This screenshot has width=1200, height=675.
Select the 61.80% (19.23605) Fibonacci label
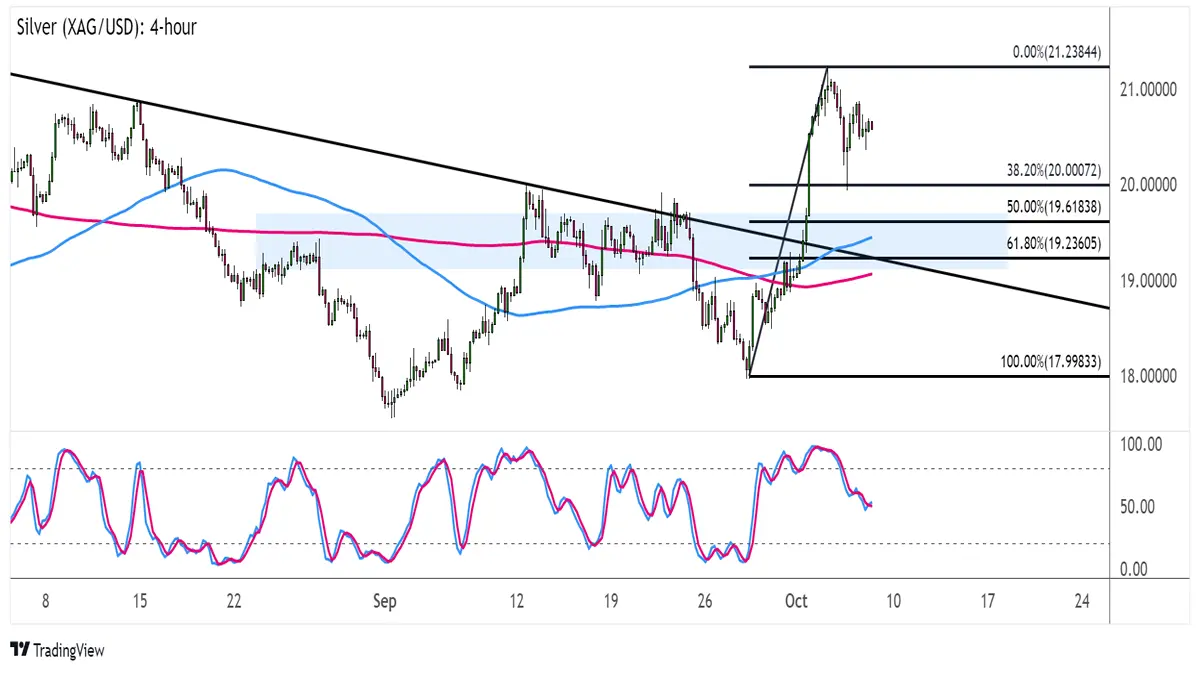(1050, 243)
